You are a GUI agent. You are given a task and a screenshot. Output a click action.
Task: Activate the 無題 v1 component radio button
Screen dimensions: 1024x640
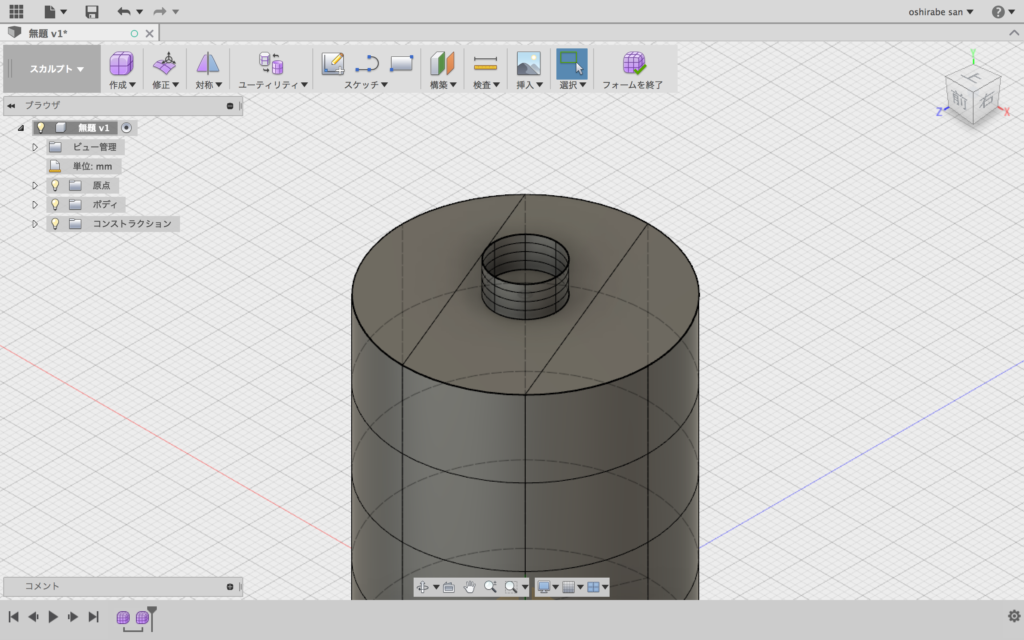pos(127,128)
